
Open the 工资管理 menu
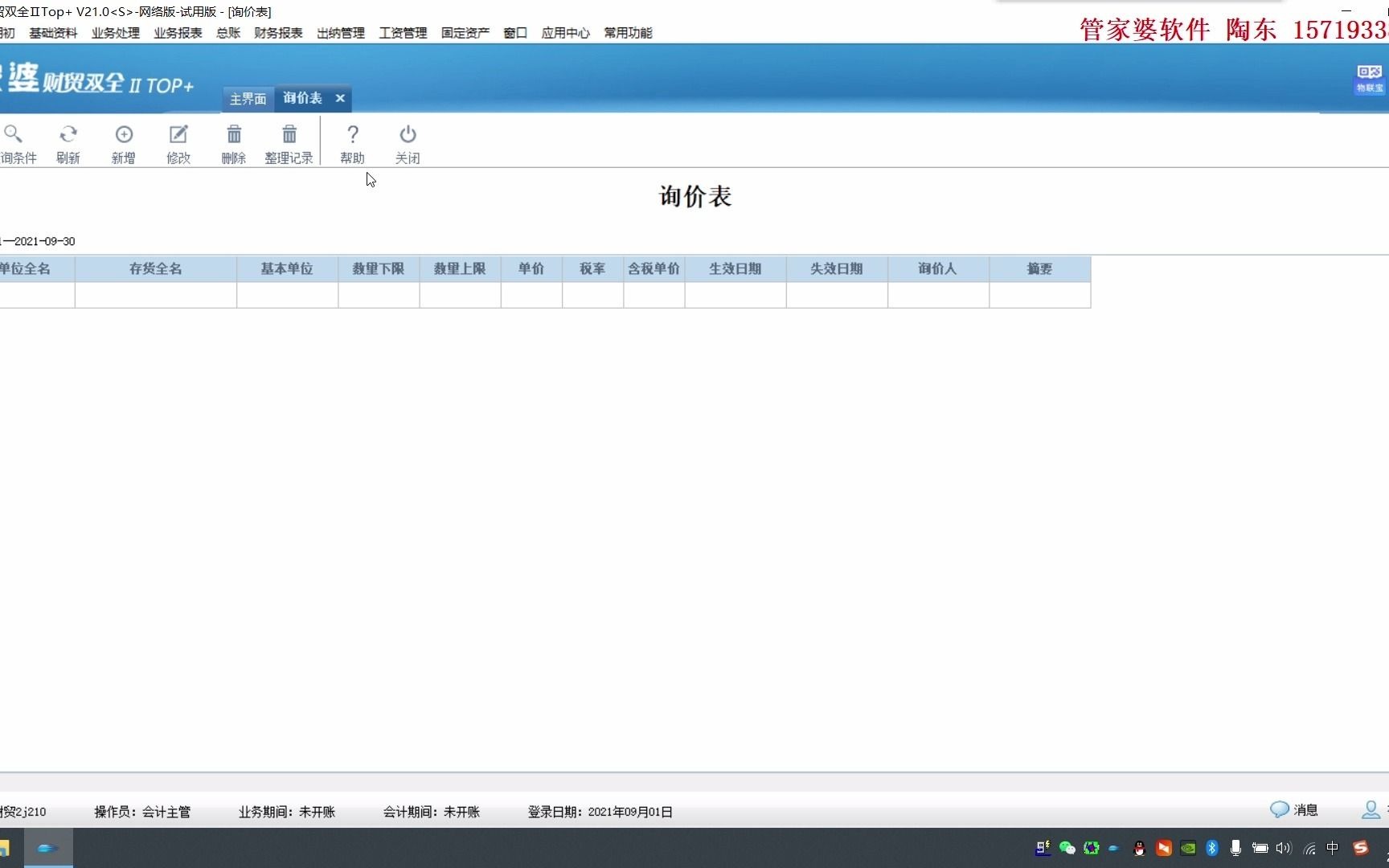[x=403, y=33]
